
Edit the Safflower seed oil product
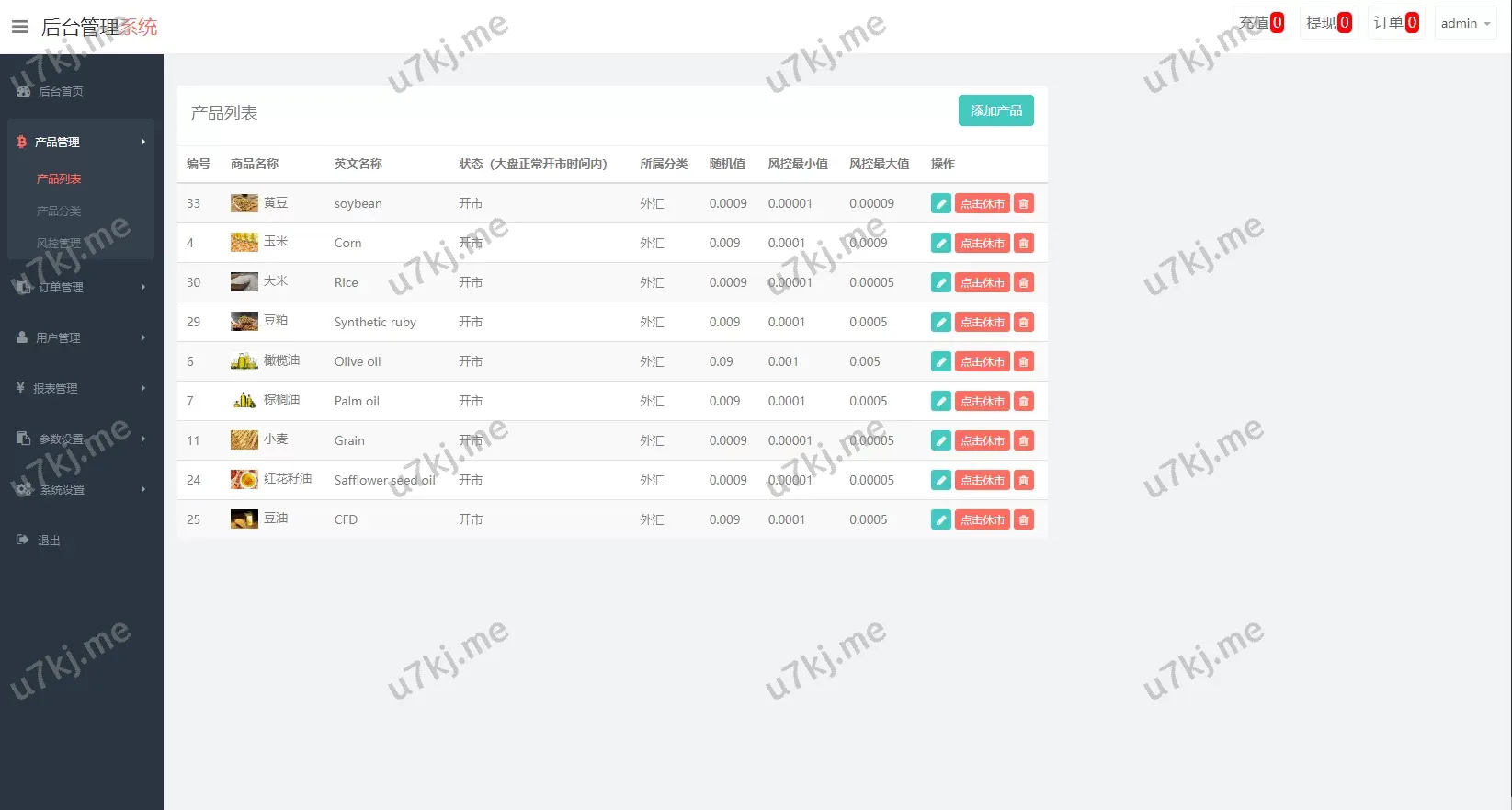940,481
